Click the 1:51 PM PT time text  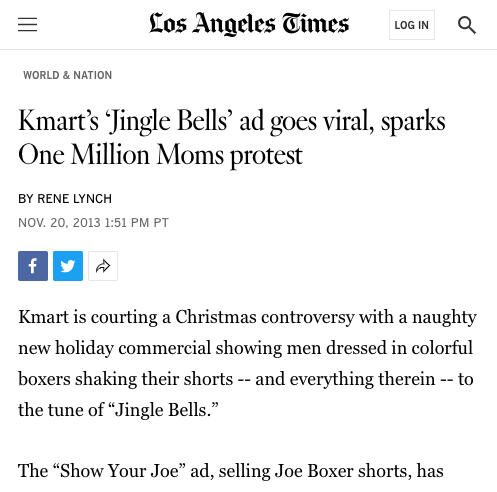coord(137,223)
